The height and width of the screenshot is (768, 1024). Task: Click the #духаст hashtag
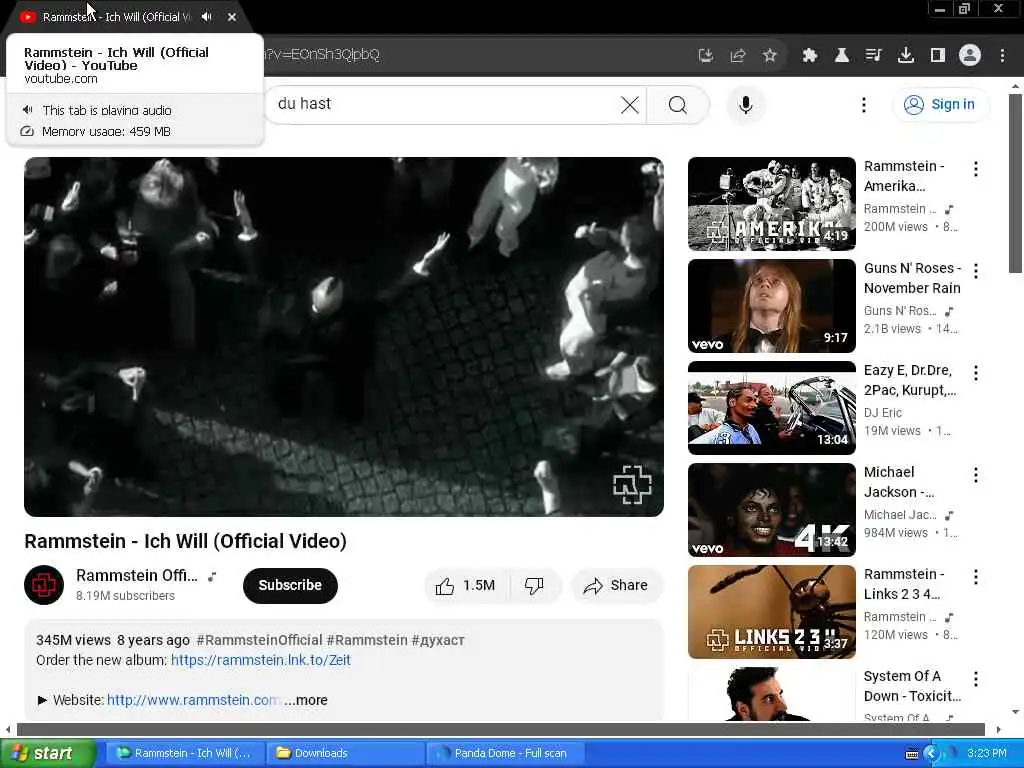(x=438, y=640)
